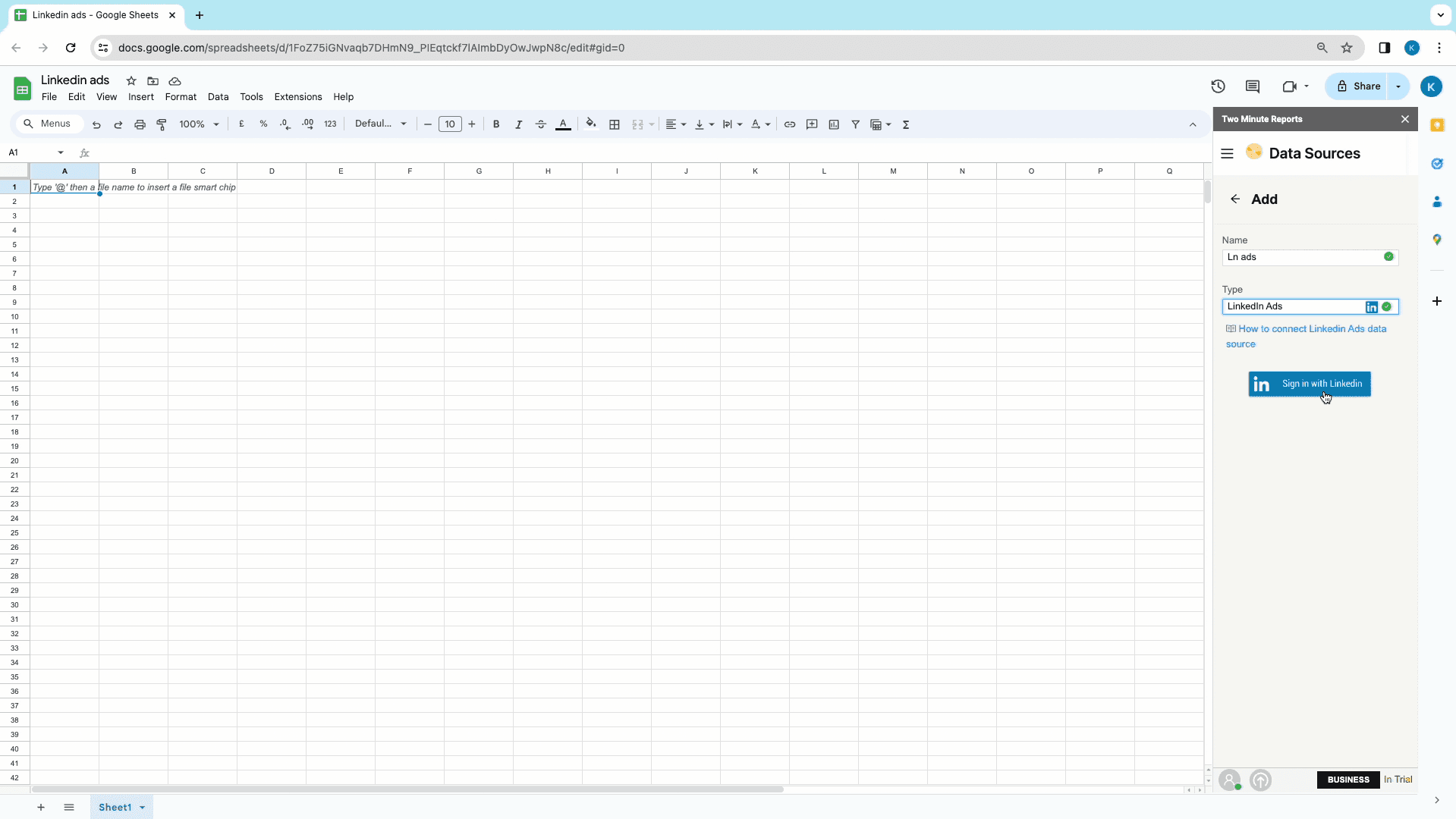Toggle bold formatting
Viewport: 1456px width, 819px height.
point(496,124)
